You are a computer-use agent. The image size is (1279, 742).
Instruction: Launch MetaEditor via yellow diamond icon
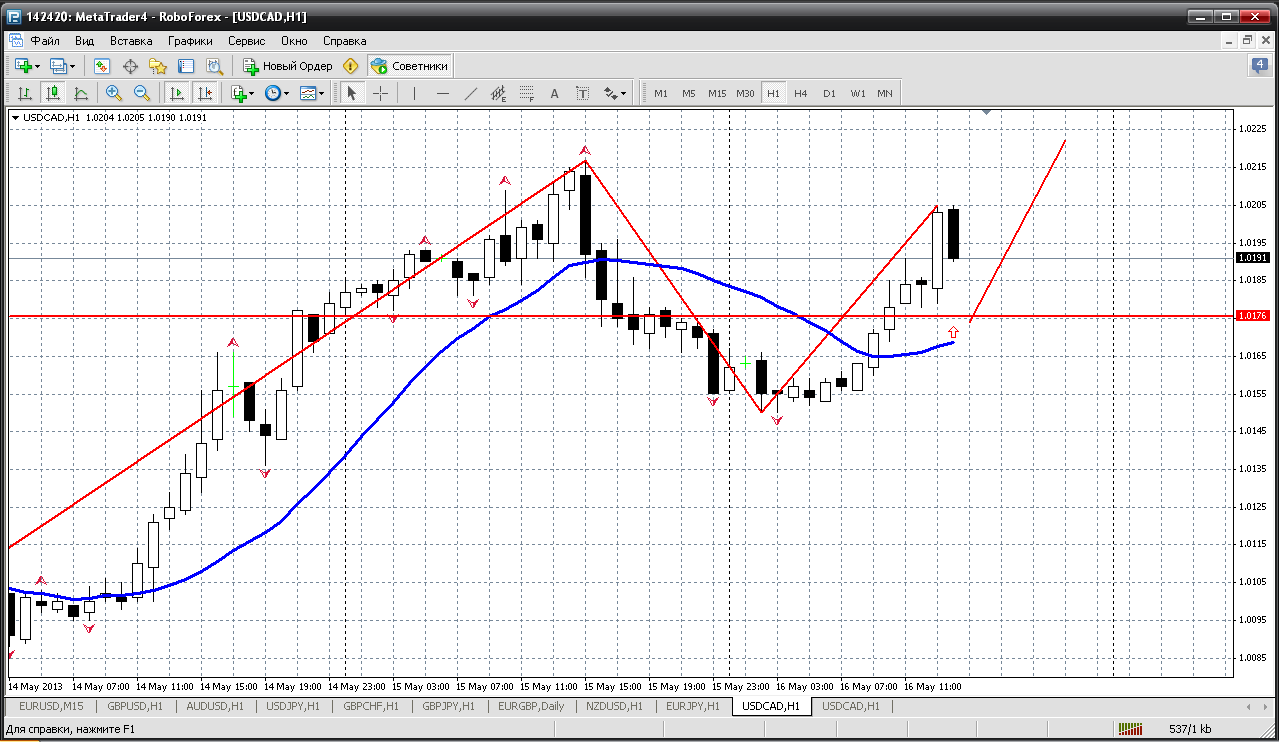point(350,66)
